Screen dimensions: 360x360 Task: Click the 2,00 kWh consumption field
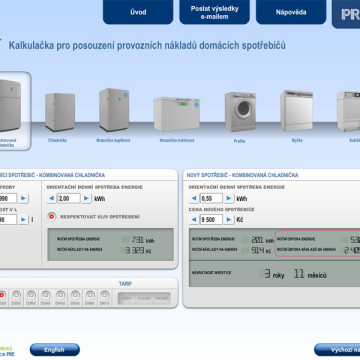click(x=69, y=199)
